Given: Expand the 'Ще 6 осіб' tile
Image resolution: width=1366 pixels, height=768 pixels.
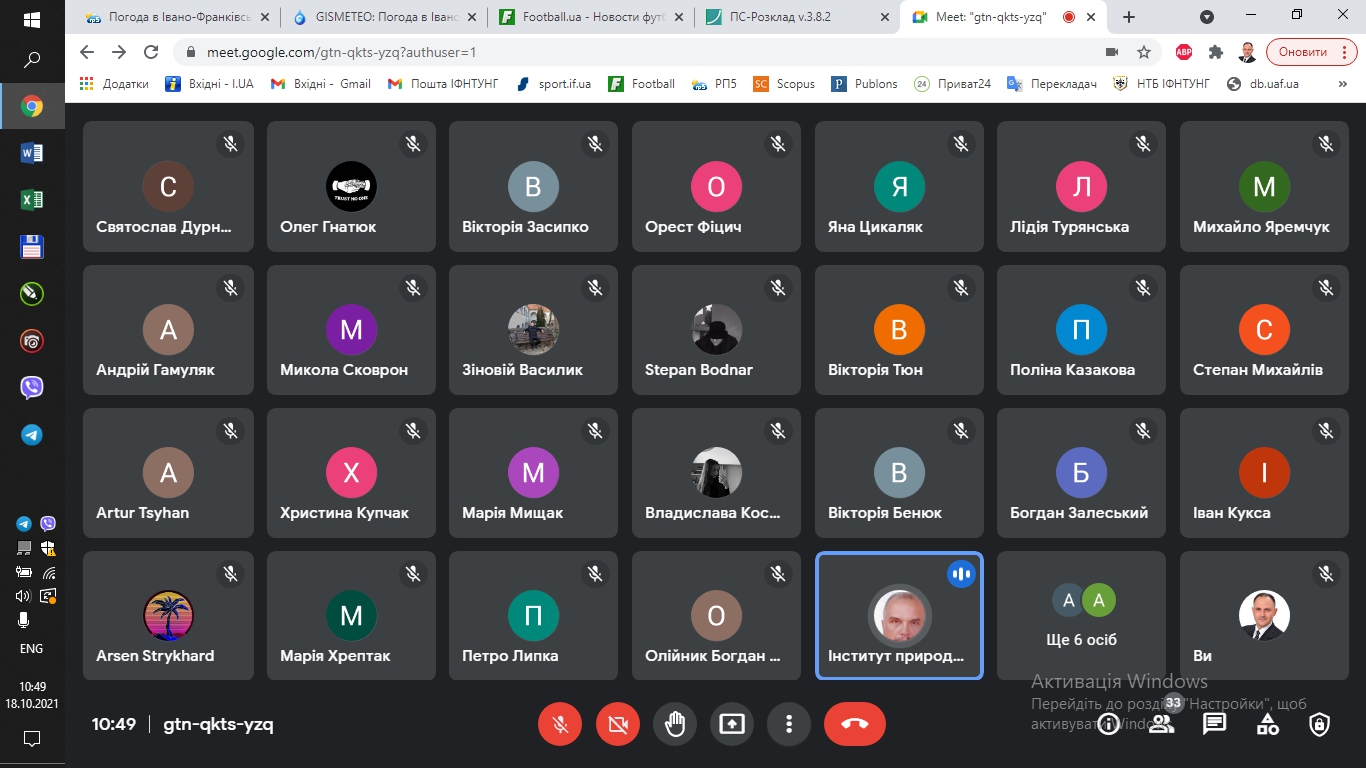Looking at the screenshot, I should tap(1081, 616).
